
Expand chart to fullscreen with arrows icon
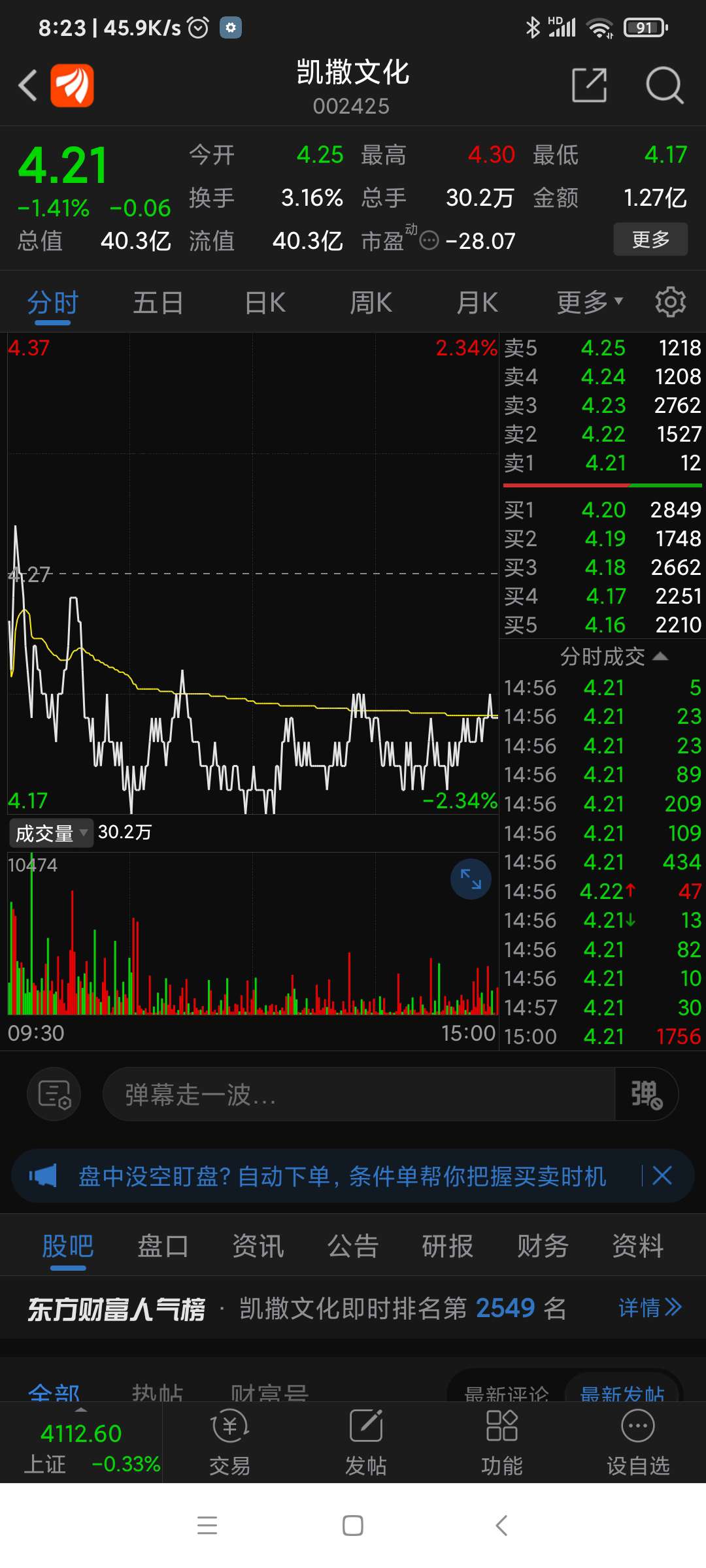[x=471, y=879]
